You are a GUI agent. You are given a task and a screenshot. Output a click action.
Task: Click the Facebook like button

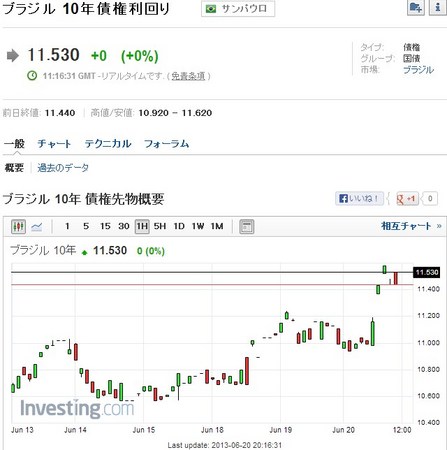pos(359,199)
